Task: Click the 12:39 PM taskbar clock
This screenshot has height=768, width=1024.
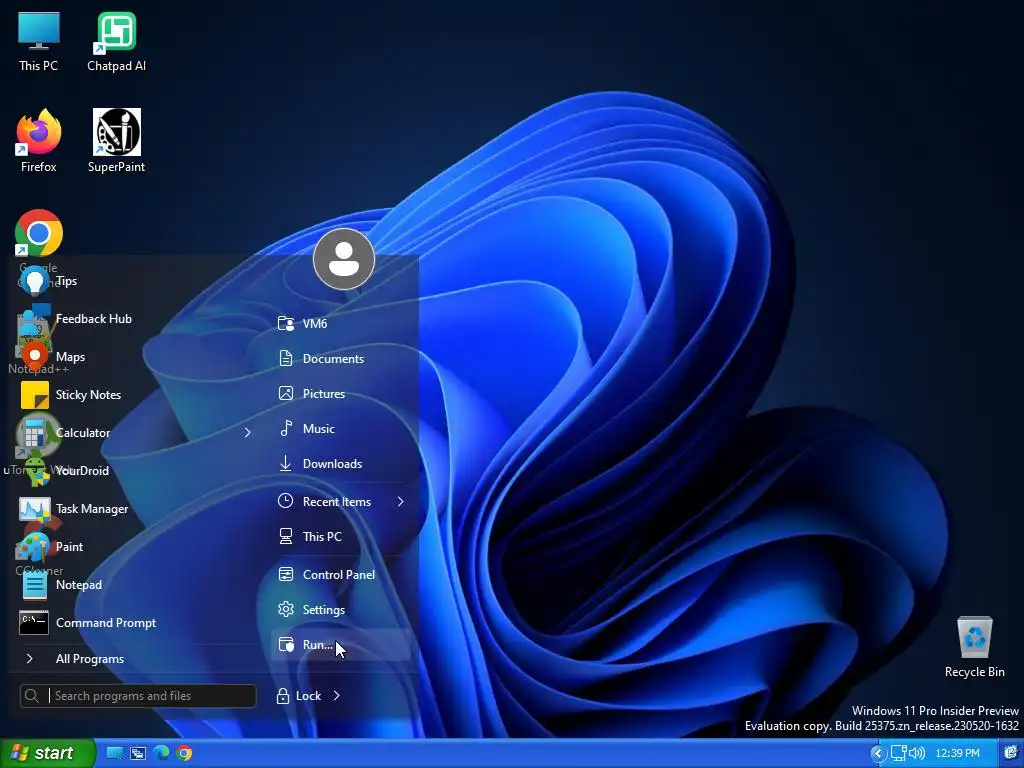Action: [957, 753]
